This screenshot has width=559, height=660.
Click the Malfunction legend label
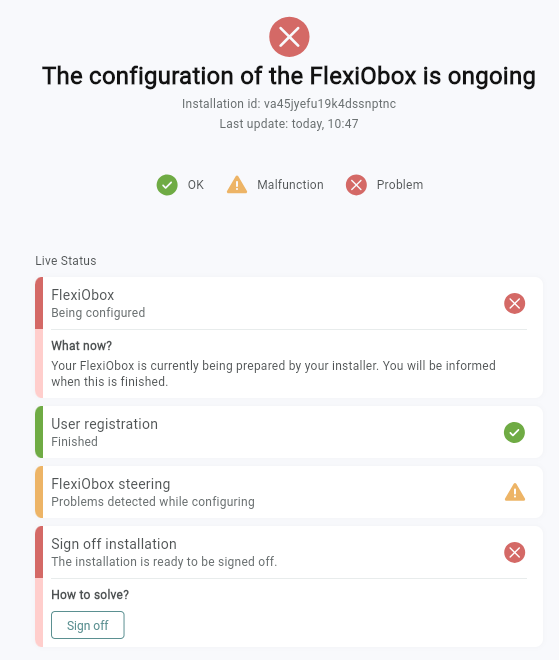[290, 185]
